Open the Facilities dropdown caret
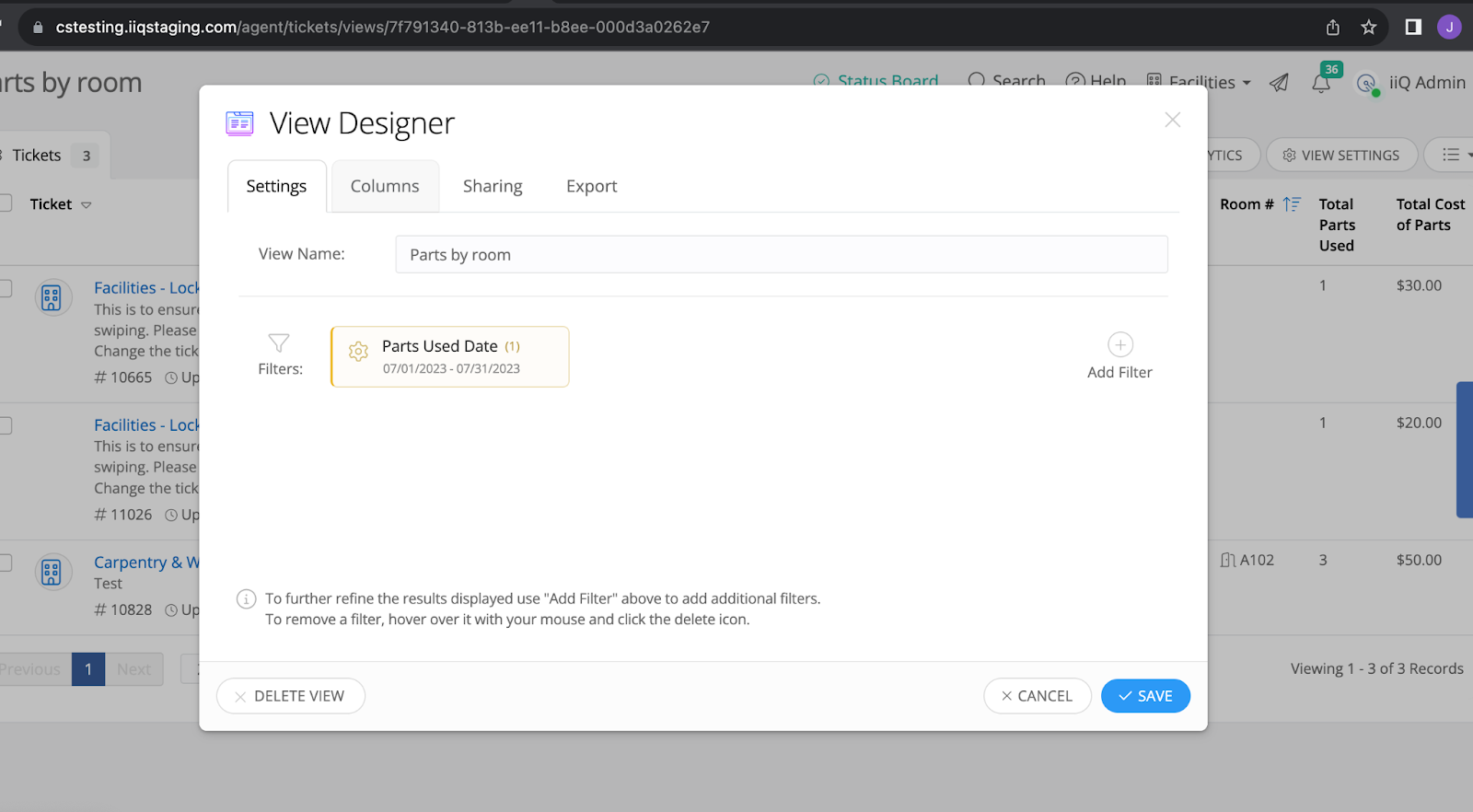The height and width of the screenshot is (812, 1473). (x=1247, y=83)
